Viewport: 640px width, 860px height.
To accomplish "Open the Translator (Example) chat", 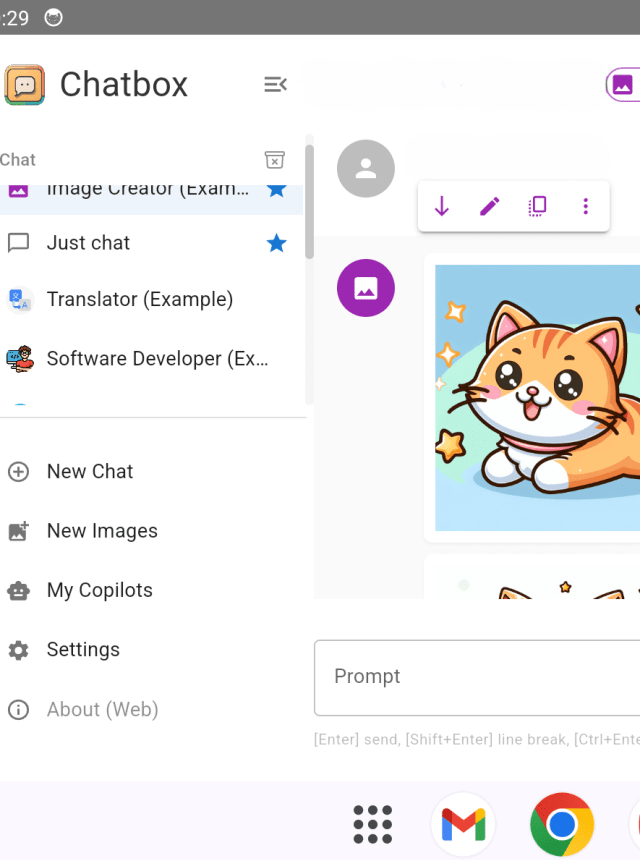I will click(139, 299).
